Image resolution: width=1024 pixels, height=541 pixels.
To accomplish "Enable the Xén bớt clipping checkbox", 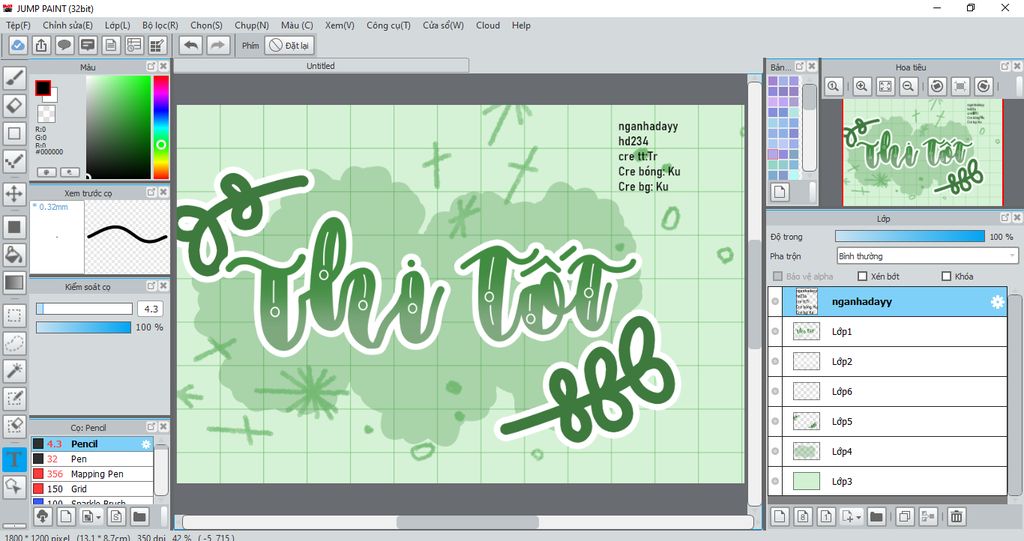I will (862, 276).
